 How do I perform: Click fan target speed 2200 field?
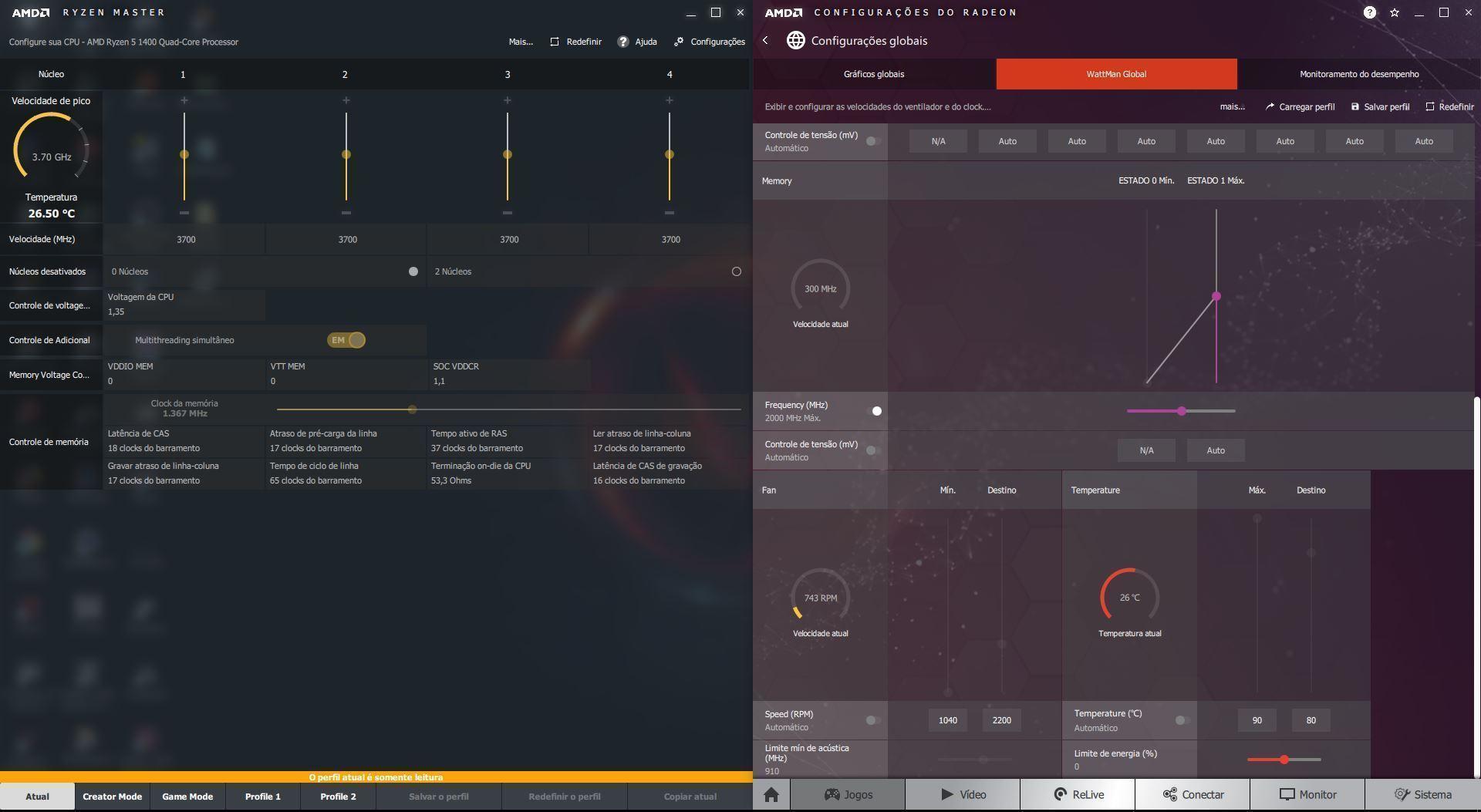click(1002, 720)
